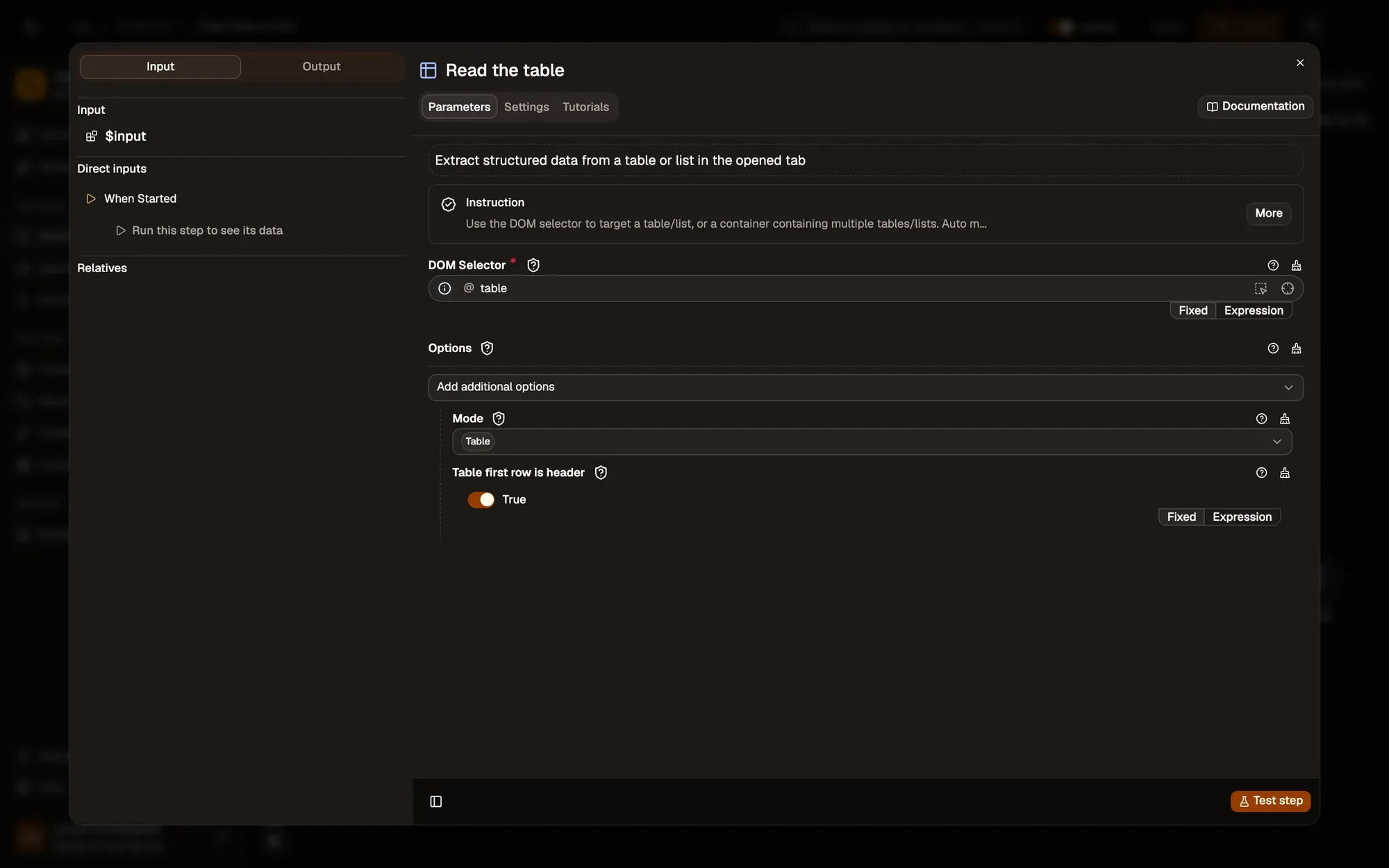Viewport: 1389px width, 868px height.
Task: Select Fixed mode for DOM Selector
Action: [1193, 310]
